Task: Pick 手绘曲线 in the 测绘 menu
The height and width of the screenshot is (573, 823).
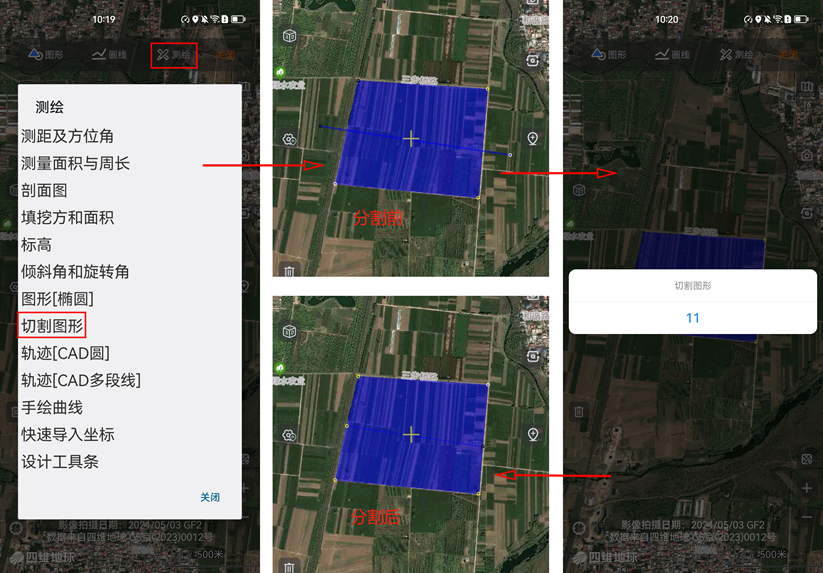Action: [52, 407]
